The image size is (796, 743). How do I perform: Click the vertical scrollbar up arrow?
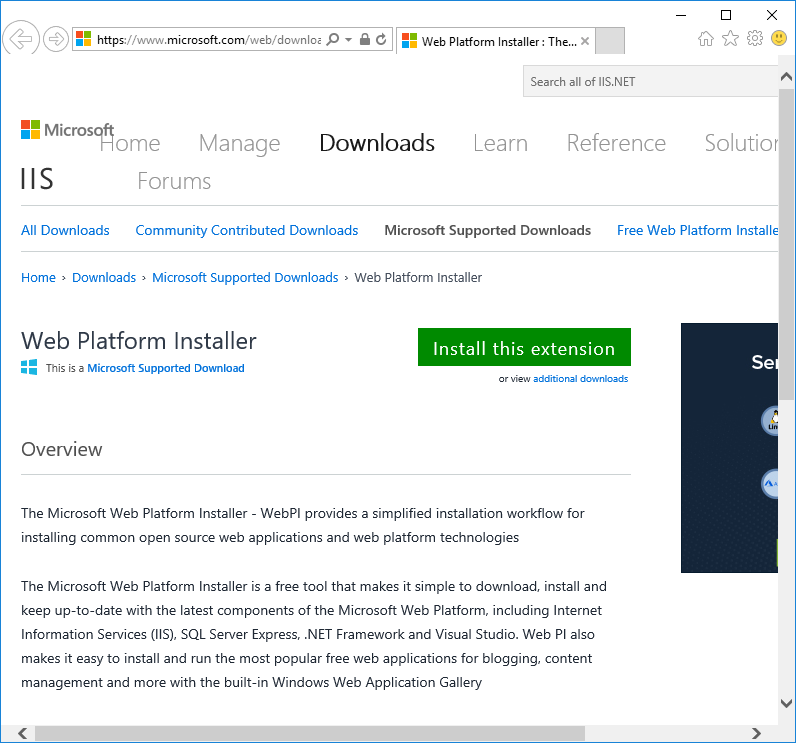point(786,77)
